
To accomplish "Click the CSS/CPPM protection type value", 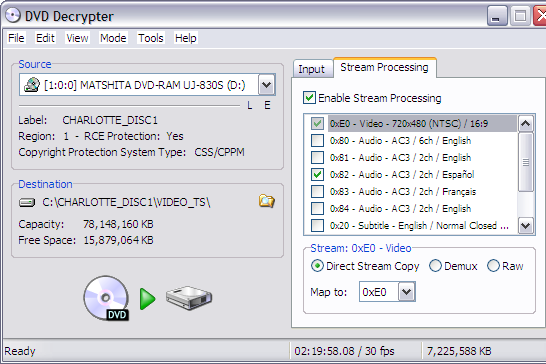I will (219, 152).
